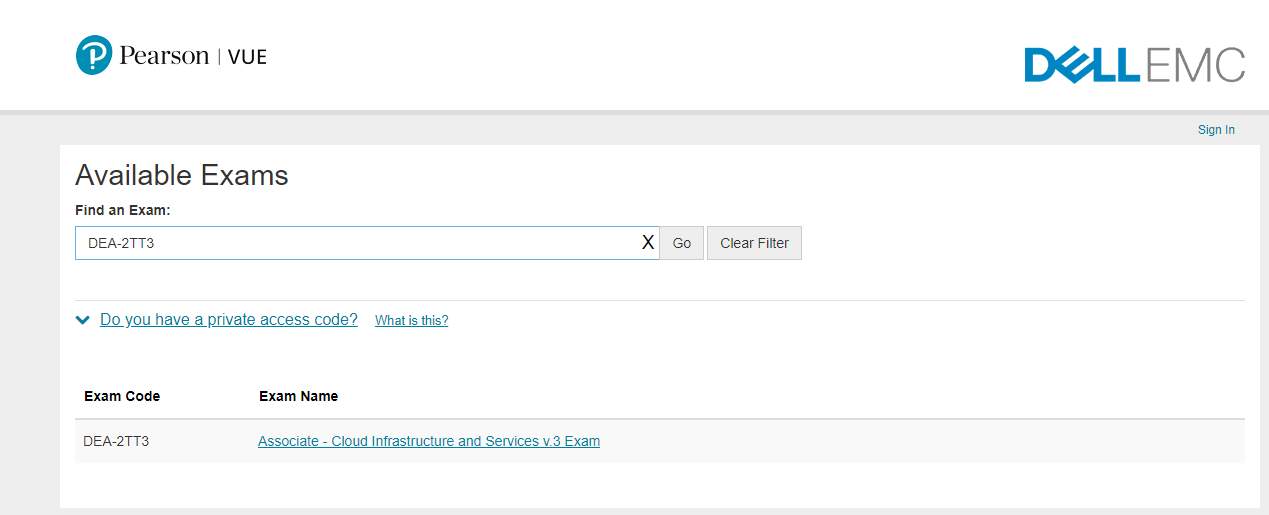Expand the private access code chevron
This screenshot has width=1269, height=515.
(83, 321)
